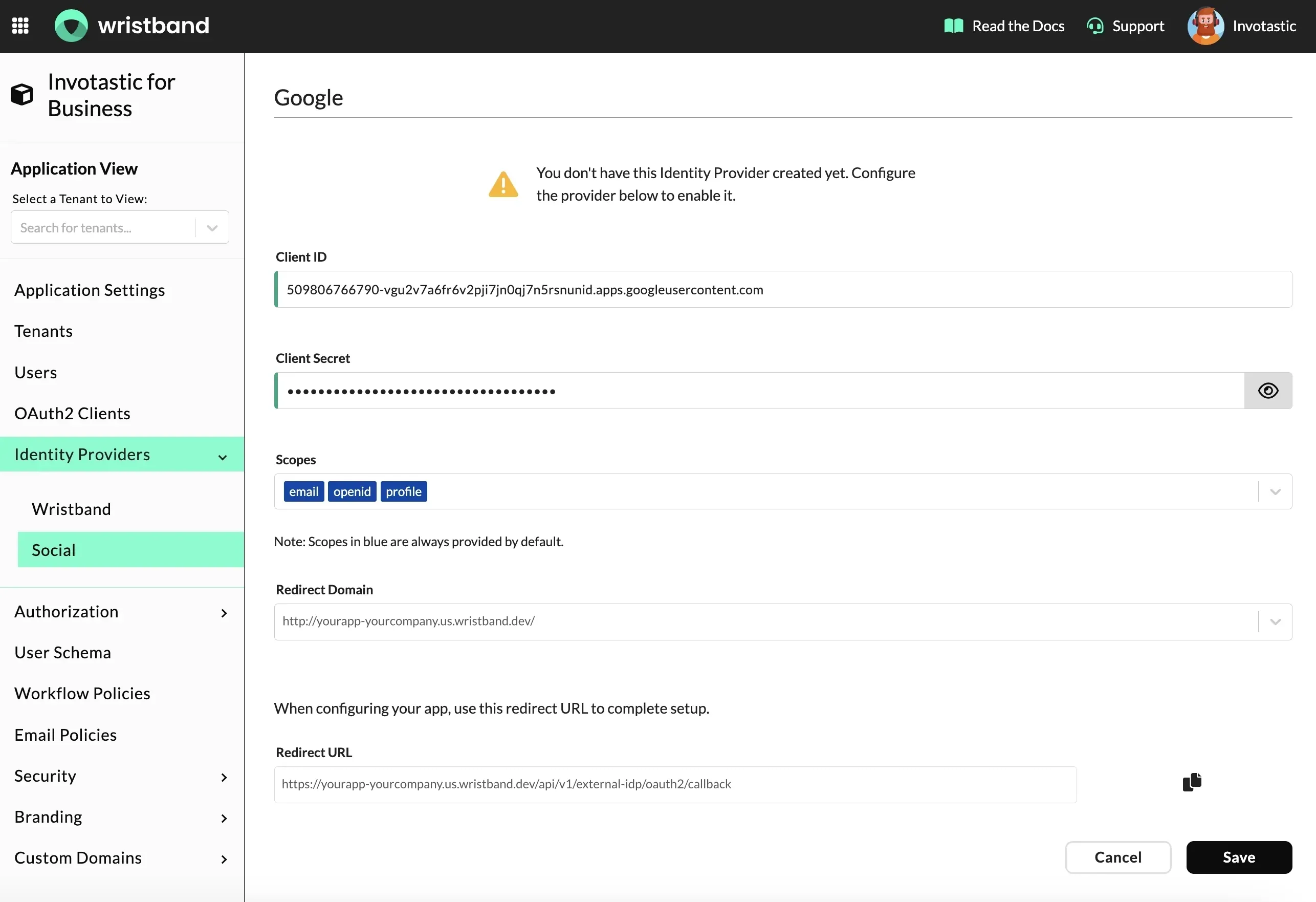Open the Scopes dropdown arrow
The width and height of the screenshot is (1316, 902).
click(1275, 492)
